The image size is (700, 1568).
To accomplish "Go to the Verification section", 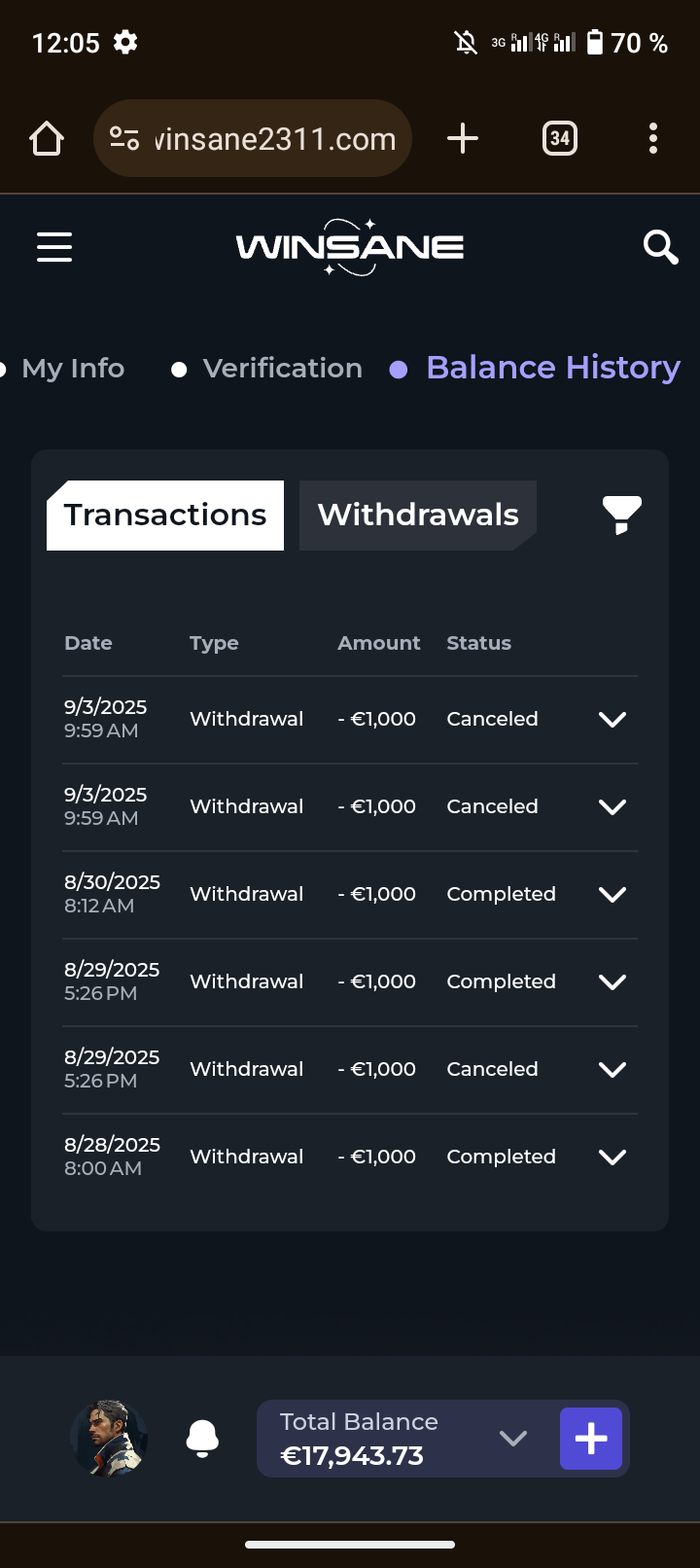I will (x=282, y=369).
